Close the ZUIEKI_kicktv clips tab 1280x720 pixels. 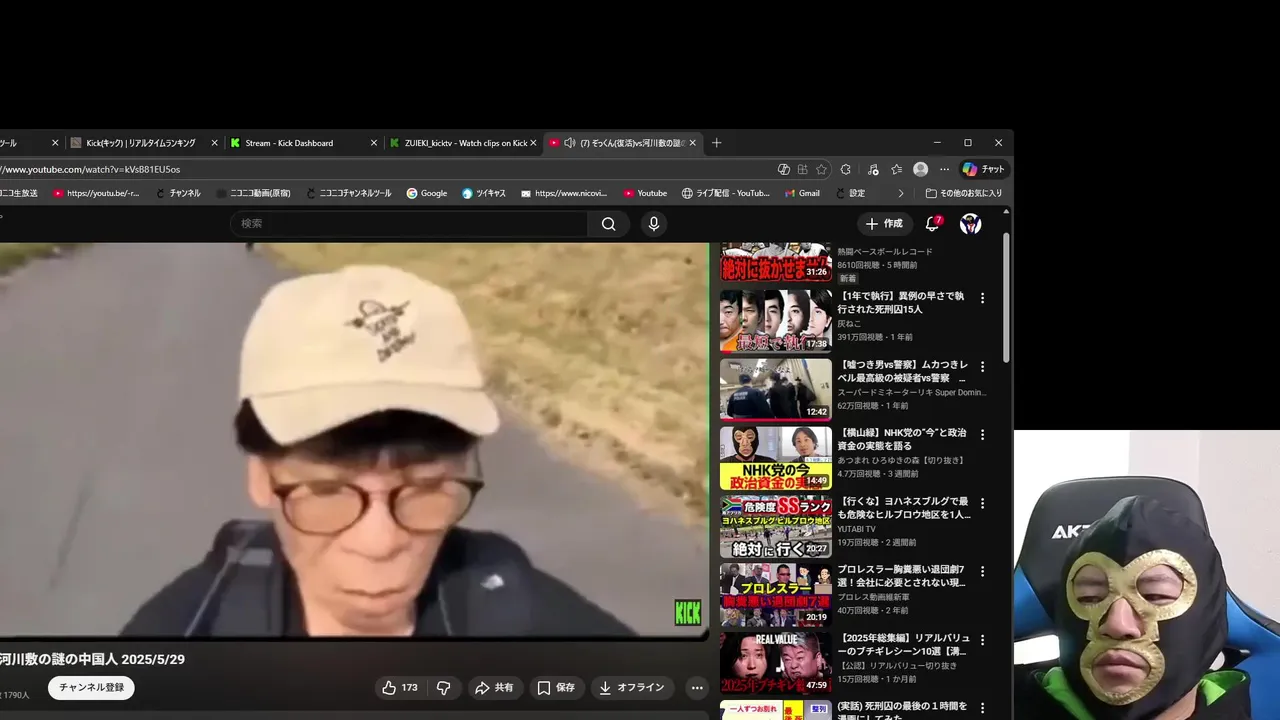click(x=533, y=143)
